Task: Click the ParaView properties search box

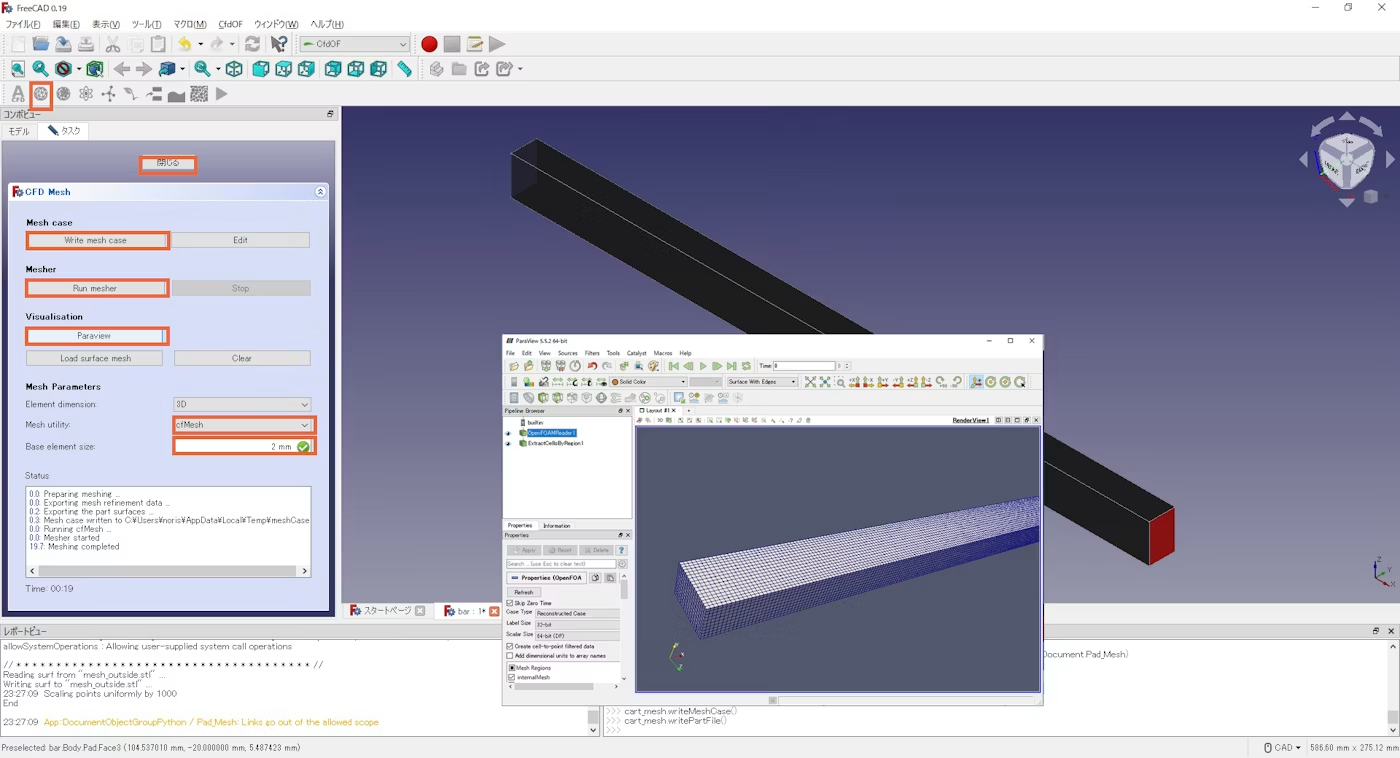Action: [x=561, y=564]
